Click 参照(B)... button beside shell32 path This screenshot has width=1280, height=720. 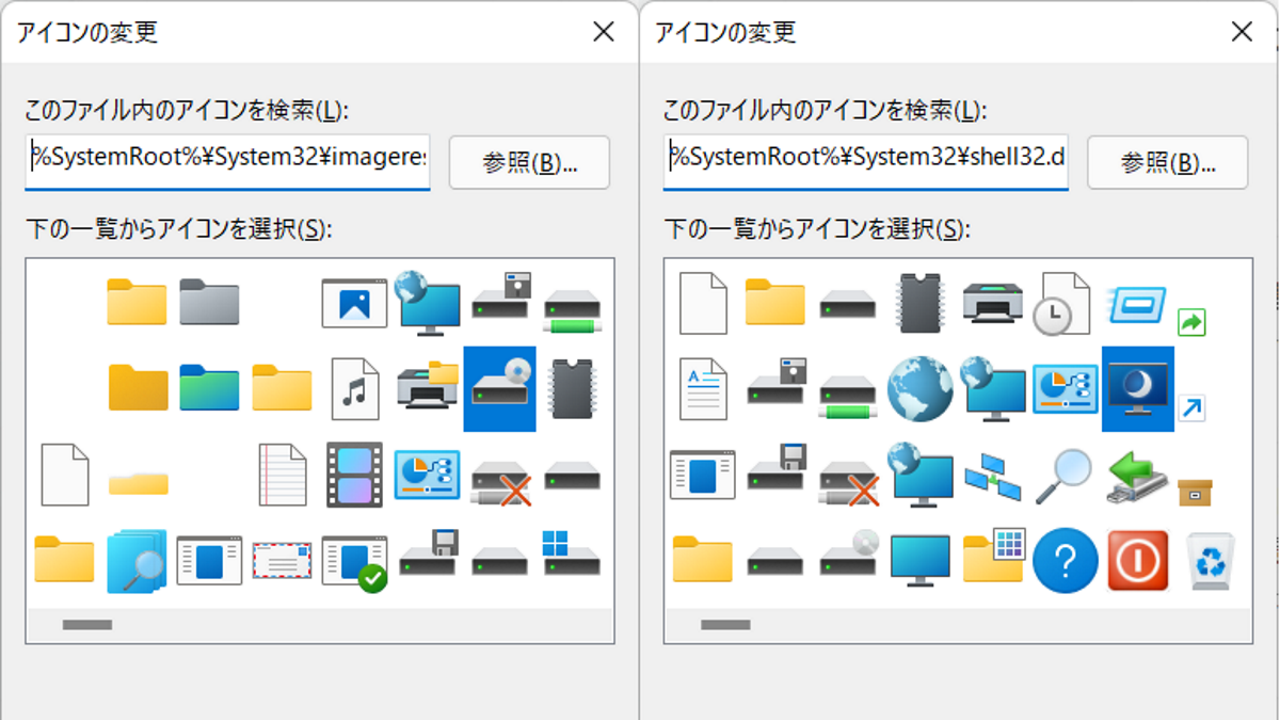point(1167,162)
